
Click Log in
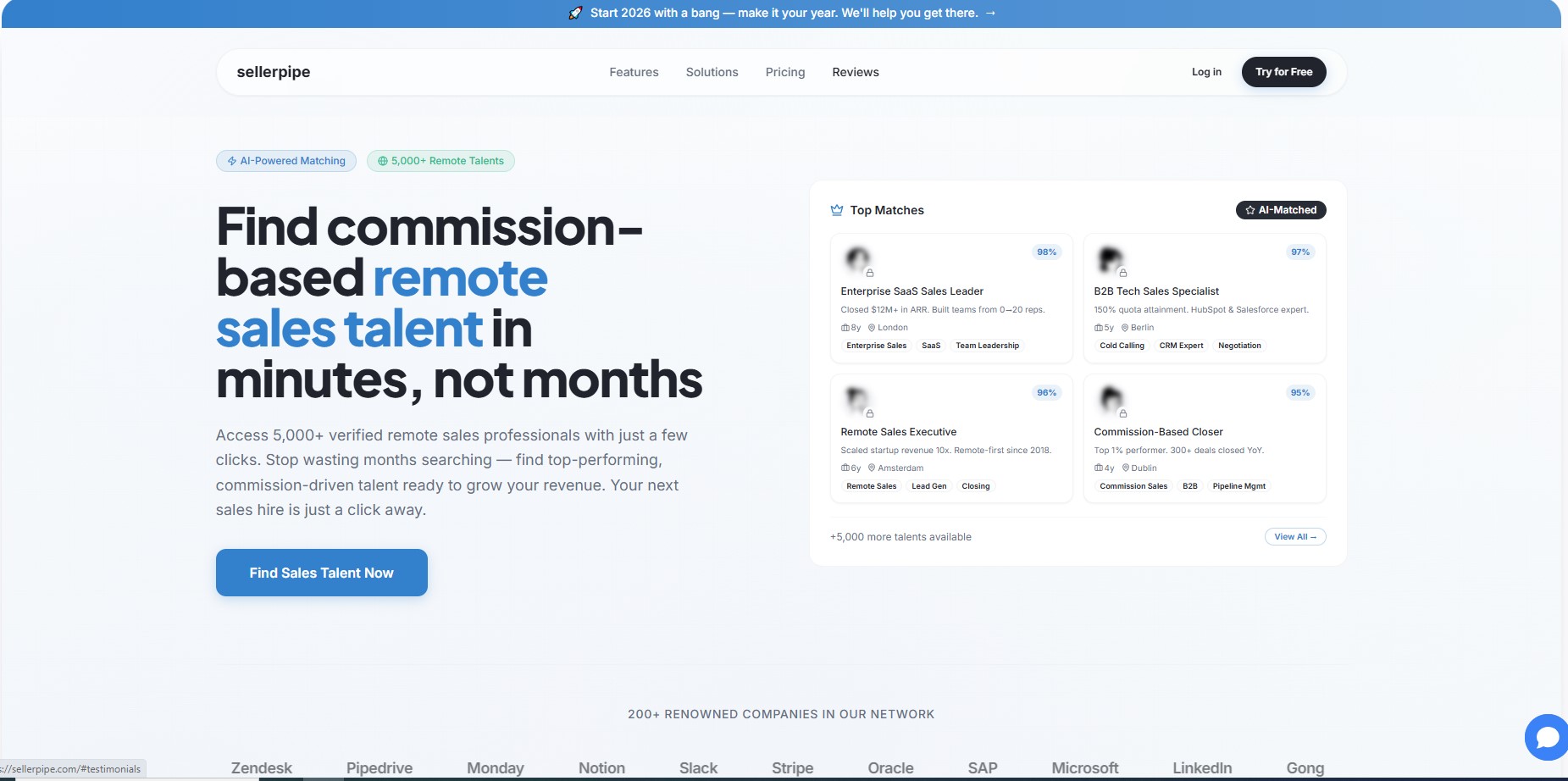pos(1207,72)
